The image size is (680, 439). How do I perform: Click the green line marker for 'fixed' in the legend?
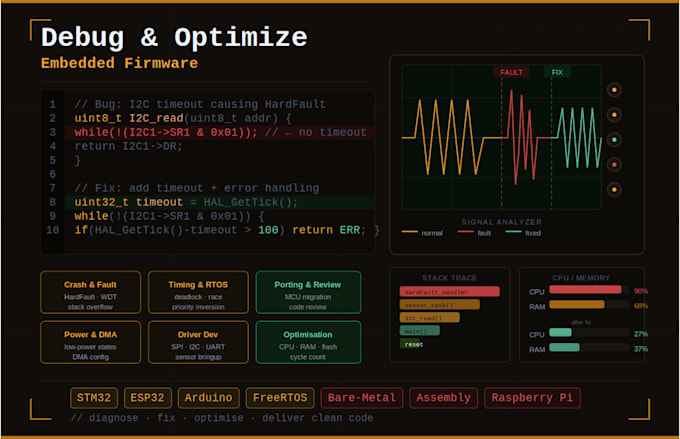pyautogui.click(x=513, y=232)
